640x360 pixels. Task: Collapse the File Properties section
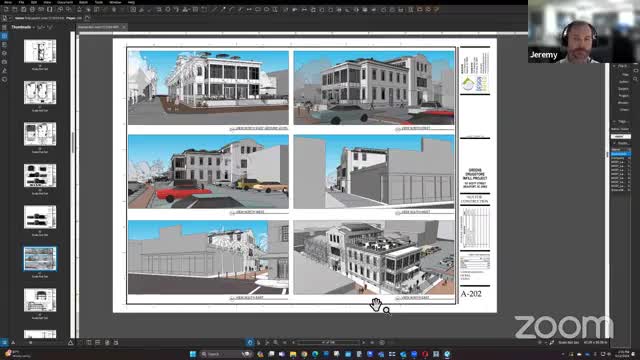coord(614,66)
